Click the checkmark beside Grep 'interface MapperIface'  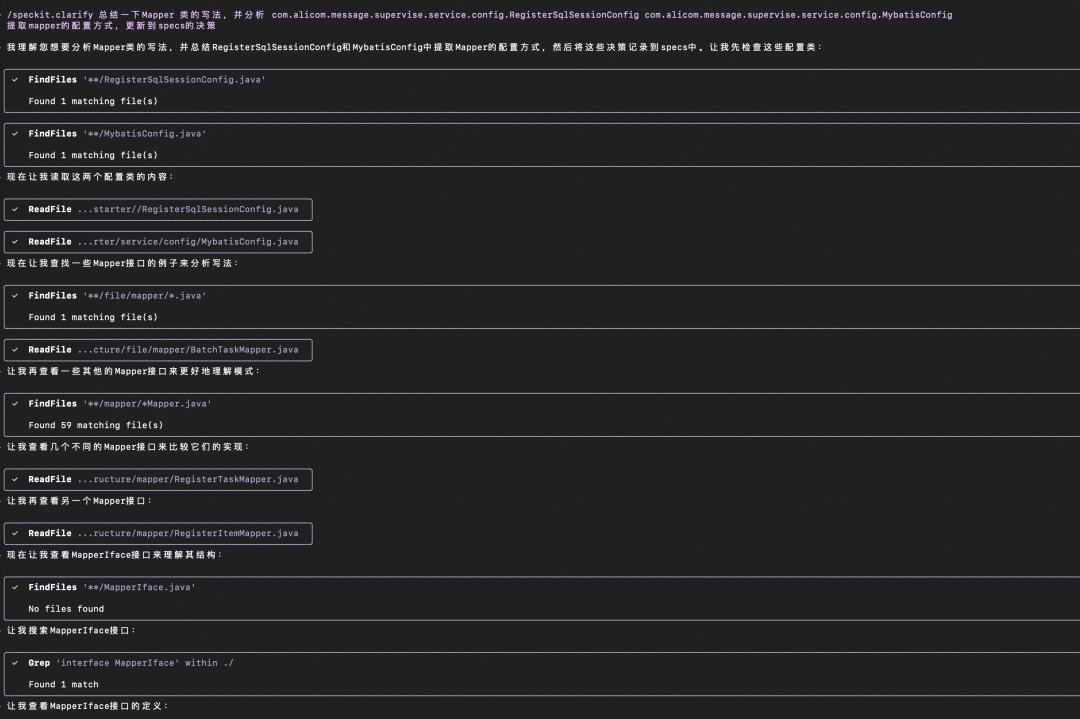[x=15, y=663]
